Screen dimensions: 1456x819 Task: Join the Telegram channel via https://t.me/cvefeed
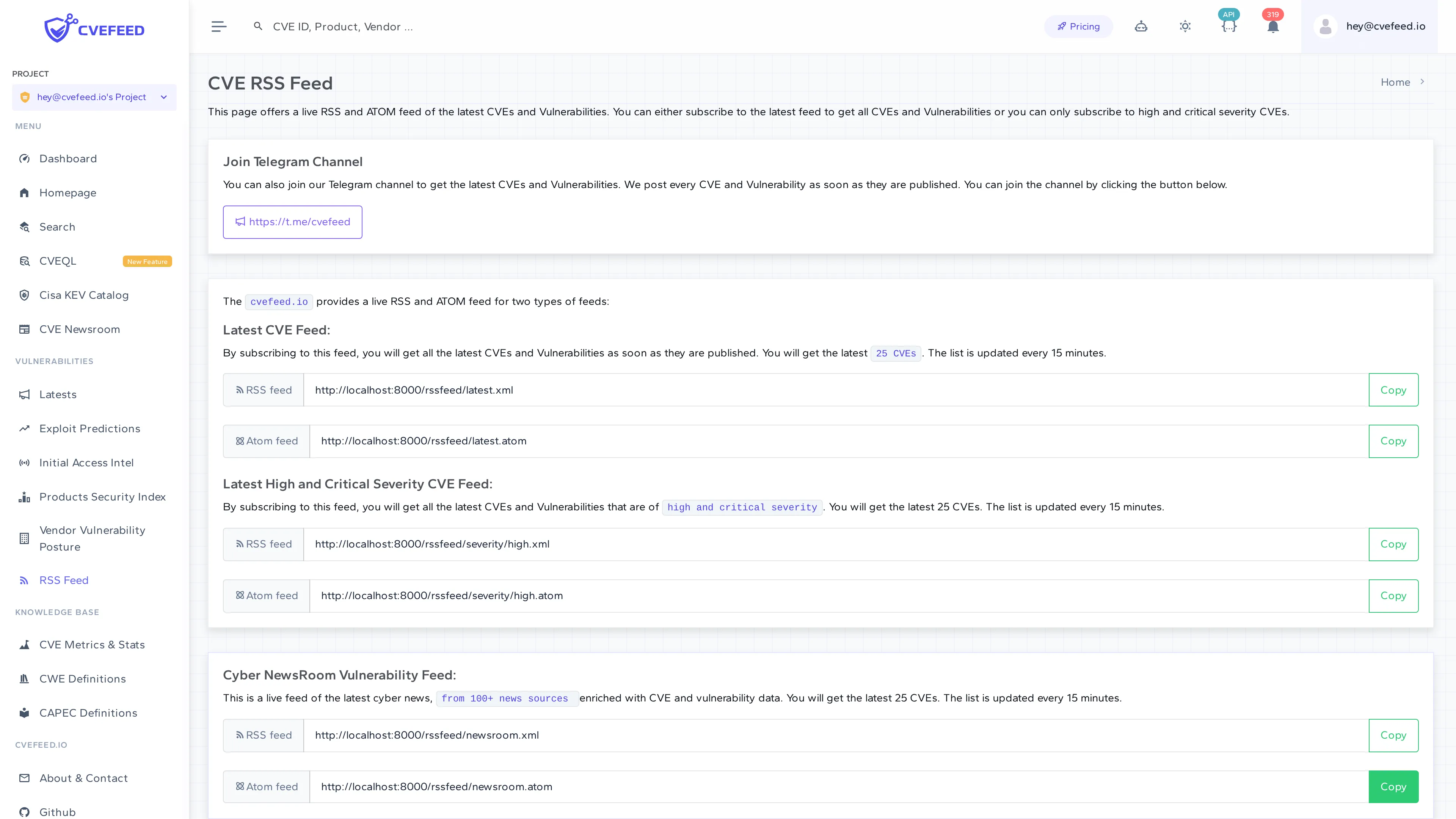point(292,221)
